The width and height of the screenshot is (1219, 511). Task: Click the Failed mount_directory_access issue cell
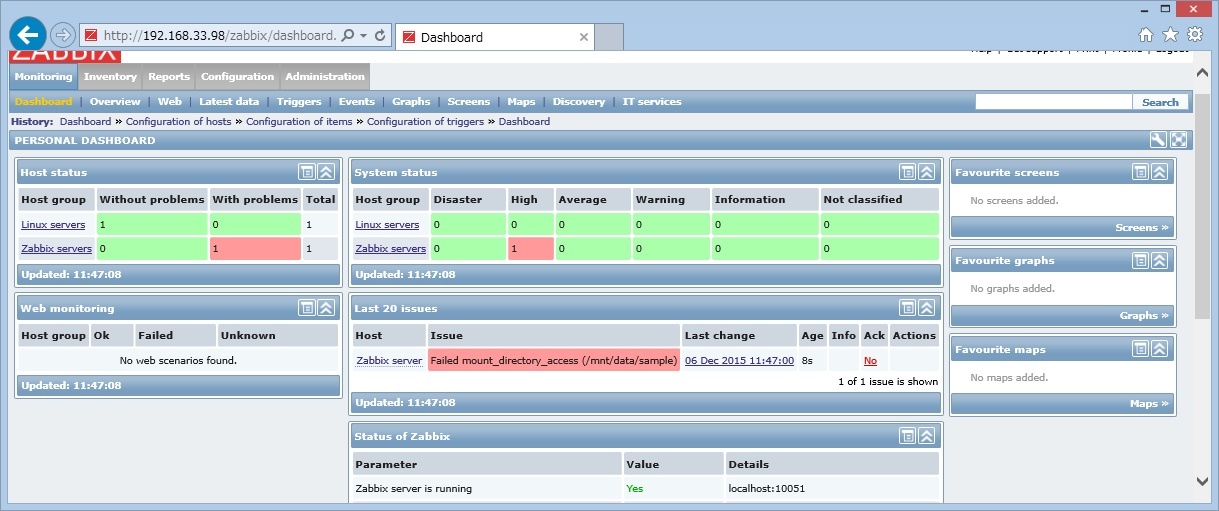tap(554, 361)
